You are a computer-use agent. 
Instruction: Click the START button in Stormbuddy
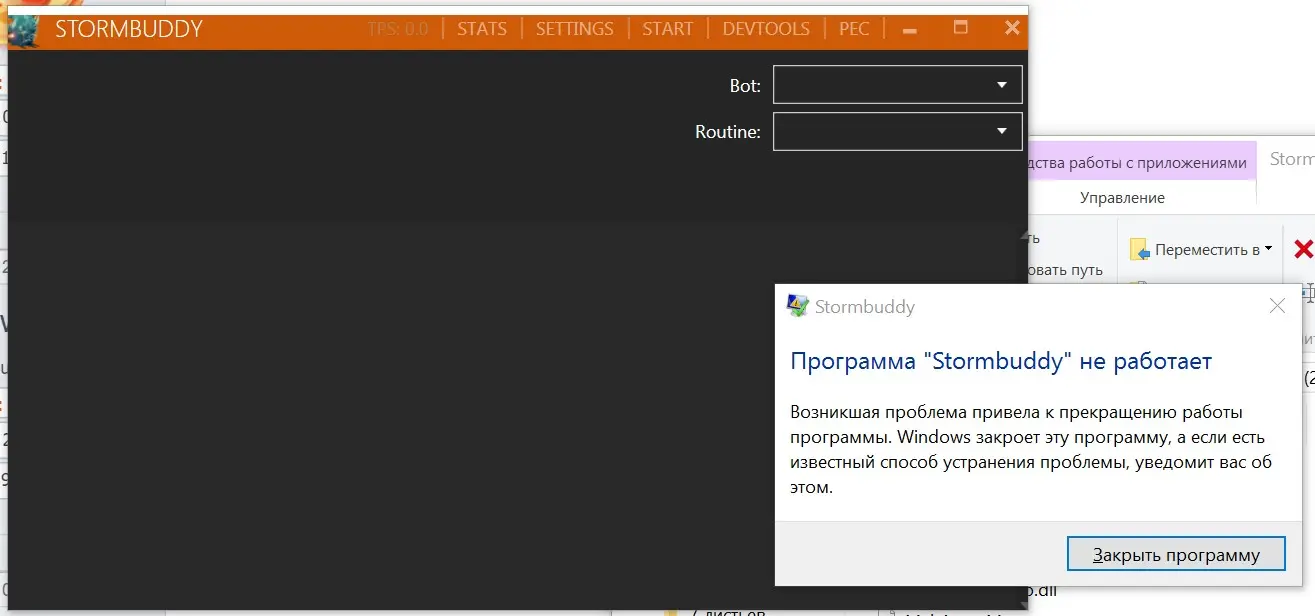tap(668, 29)
